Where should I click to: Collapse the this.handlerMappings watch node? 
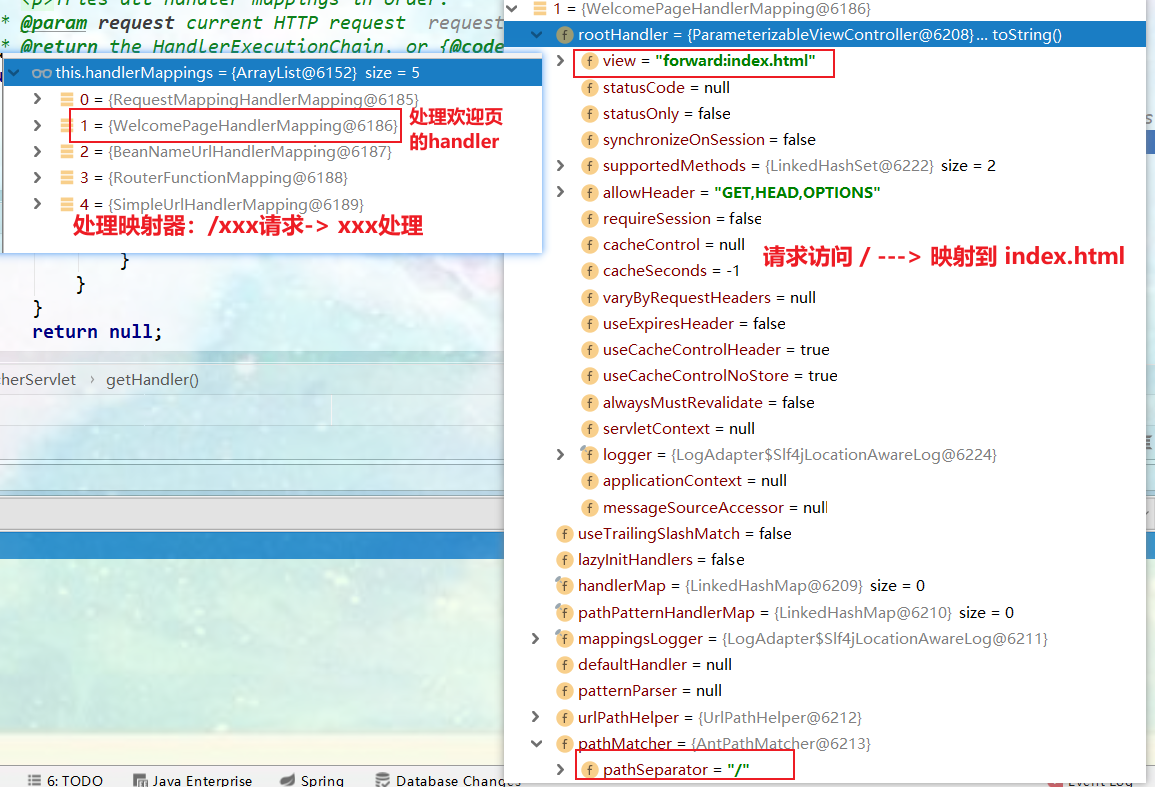pos(13,72)
